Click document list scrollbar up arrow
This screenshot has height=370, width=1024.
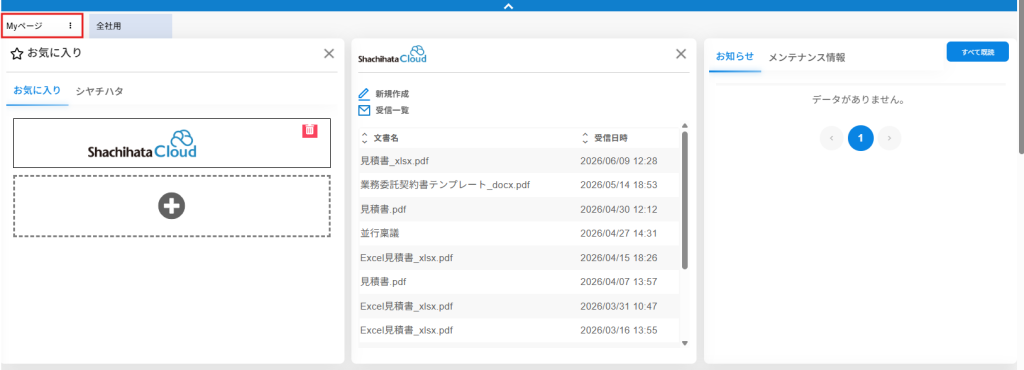684,125
